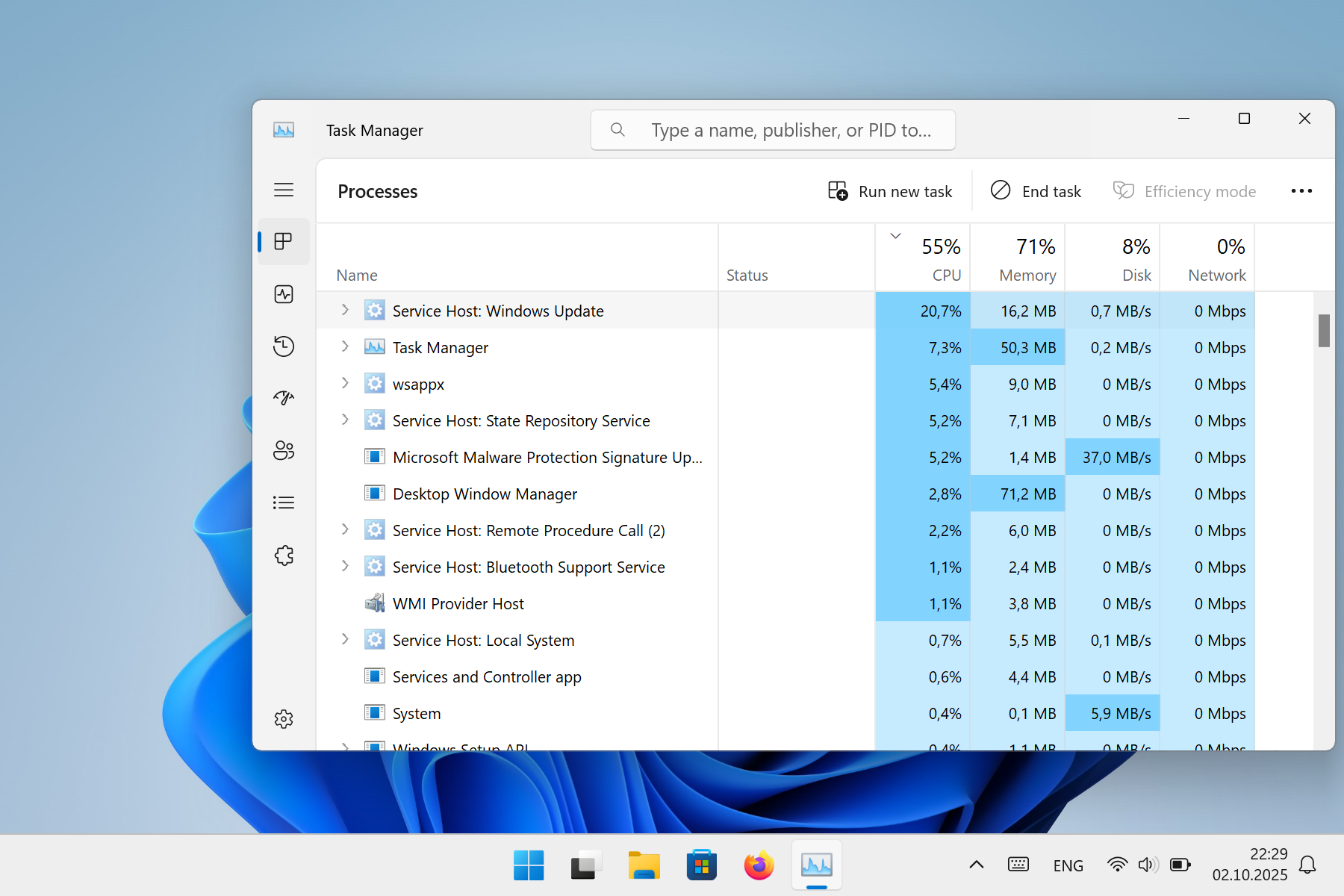
Task: Click the System process icon
Action: [x=375, y=712]
